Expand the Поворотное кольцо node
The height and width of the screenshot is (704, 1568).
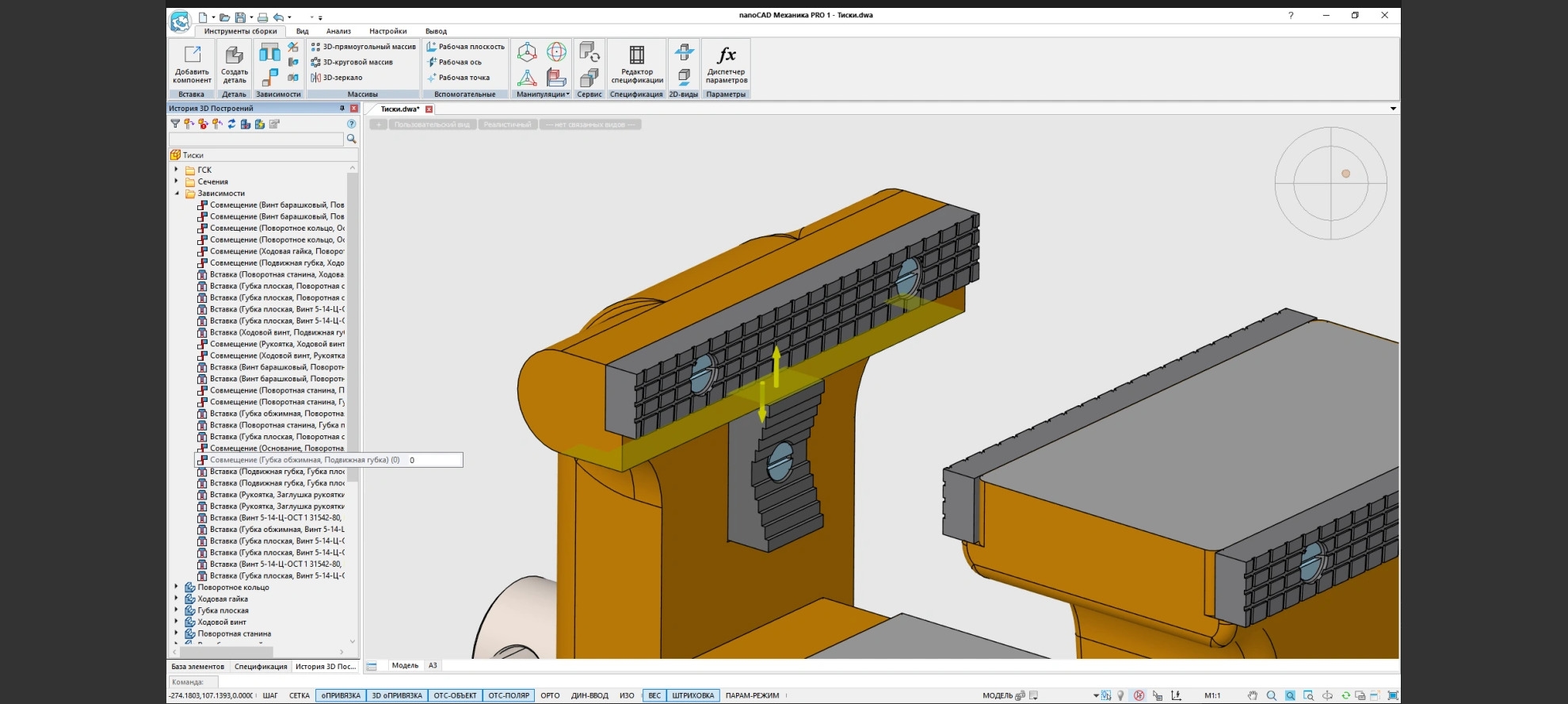(x=177, y=587)
